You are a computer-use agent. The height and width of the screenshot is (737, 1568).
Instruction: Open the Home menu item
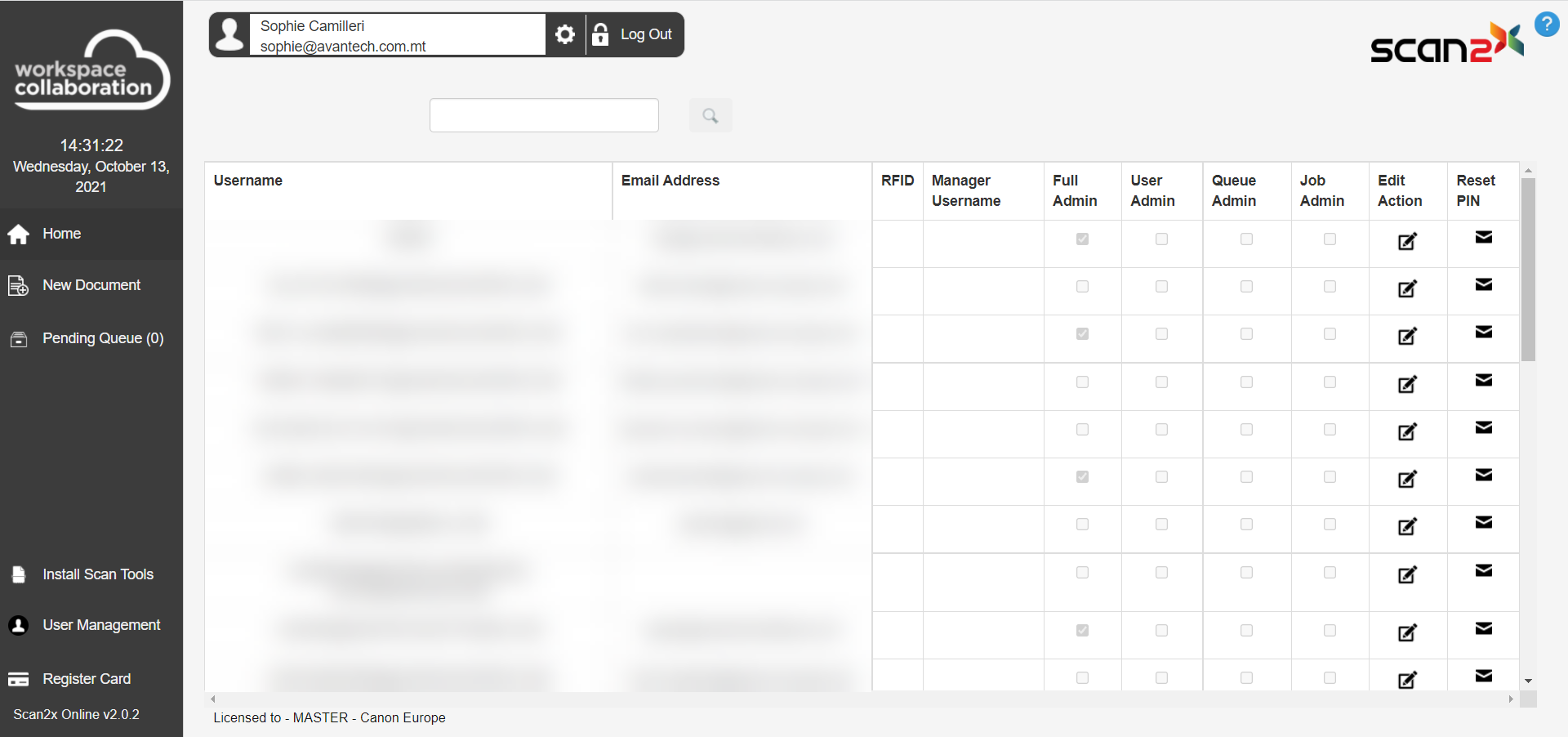pyautogui.click(x=61, y=234)
